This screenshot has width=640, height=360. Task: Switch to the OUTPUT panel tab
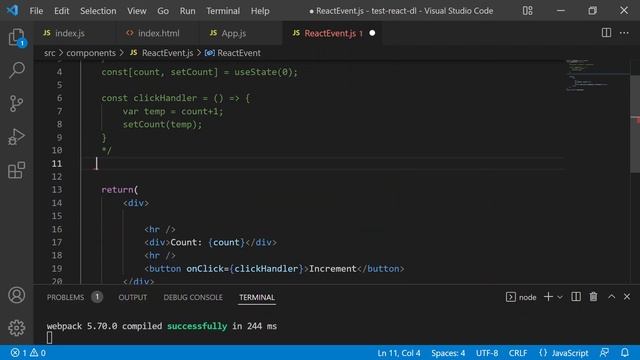133,297
